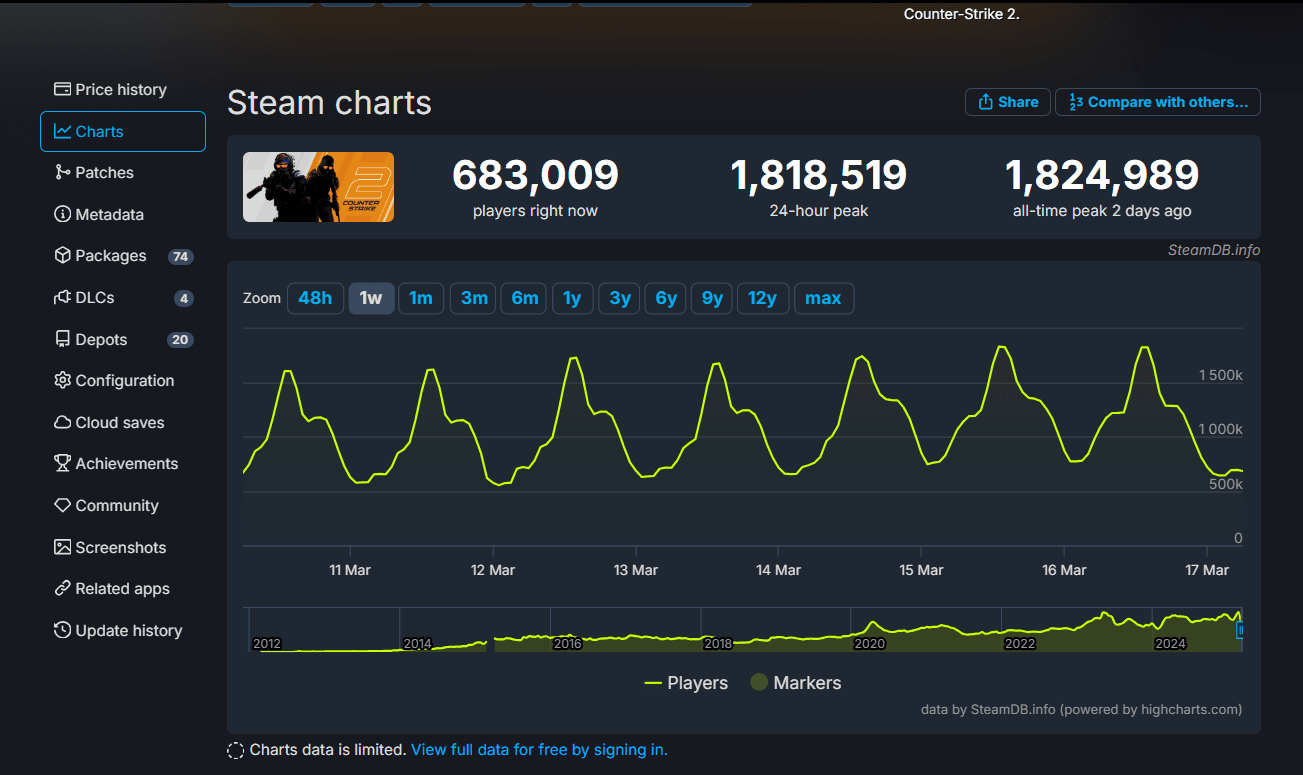Click the Charts line-graph icon in sidebar
This screenshot has width=1303, height=775.
62,131
